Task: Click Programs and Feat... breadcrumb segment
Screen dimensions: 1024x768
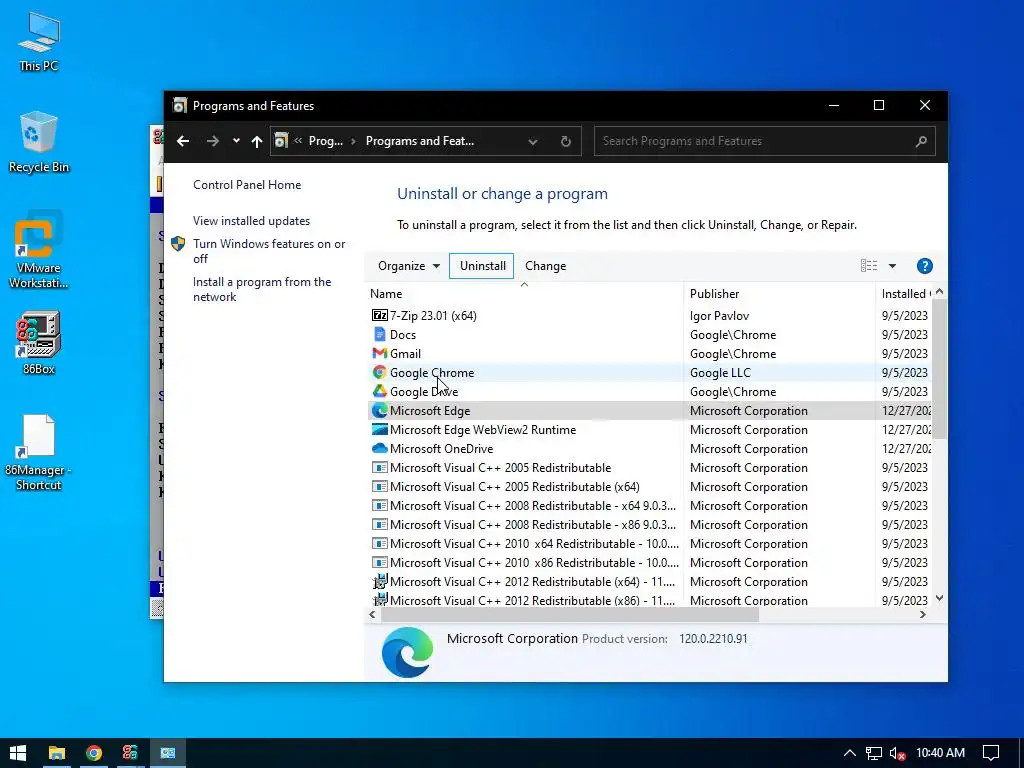Action: [x=420, y=141]
